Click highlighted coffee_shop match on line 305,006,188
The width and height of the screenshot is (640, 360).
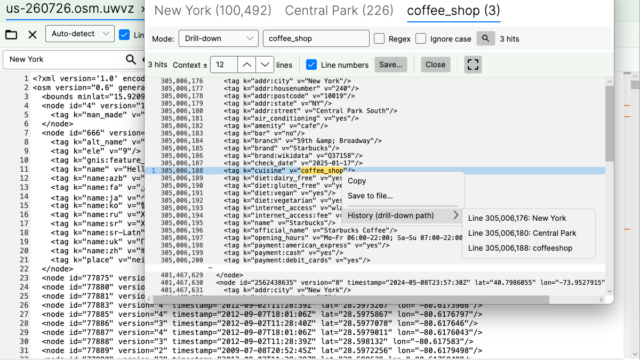(322, 171)
